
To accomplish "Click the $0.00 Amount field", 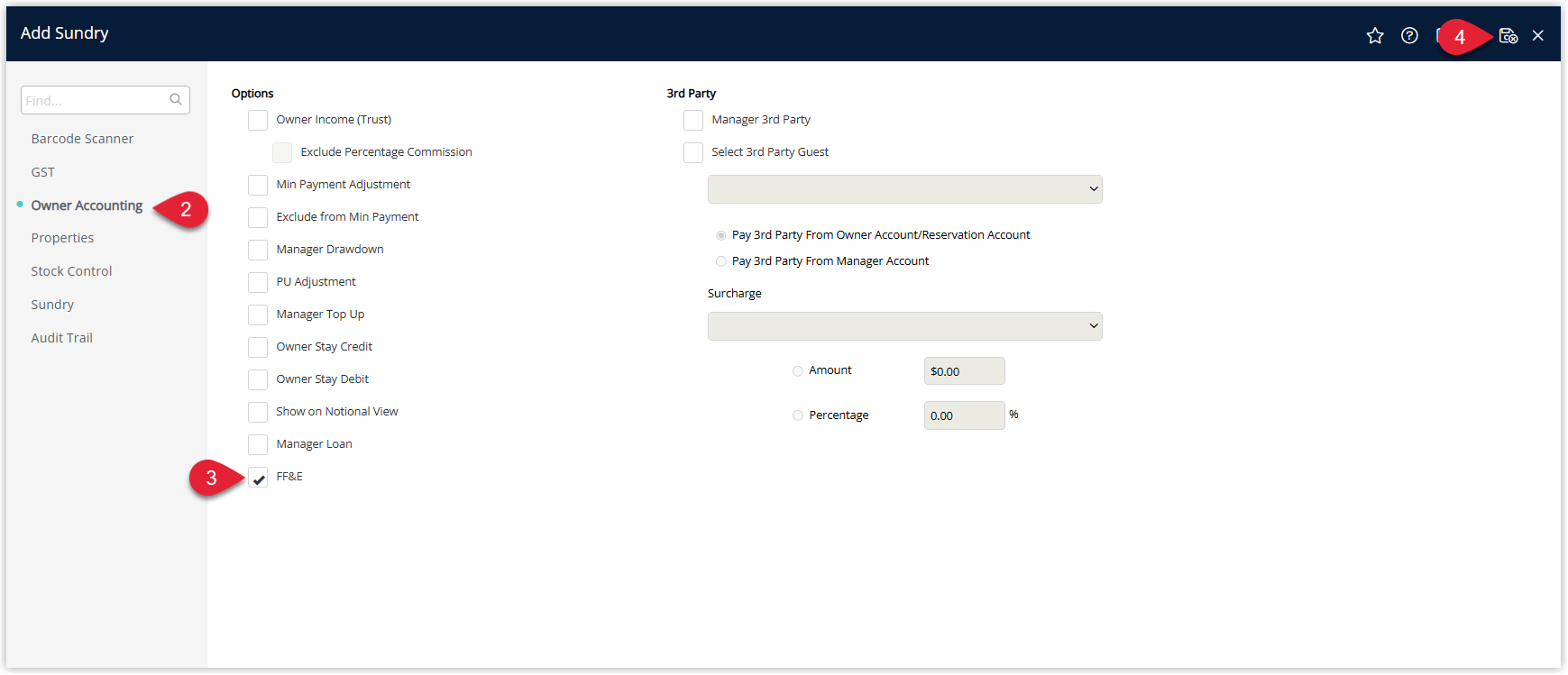I will (964, 371).
